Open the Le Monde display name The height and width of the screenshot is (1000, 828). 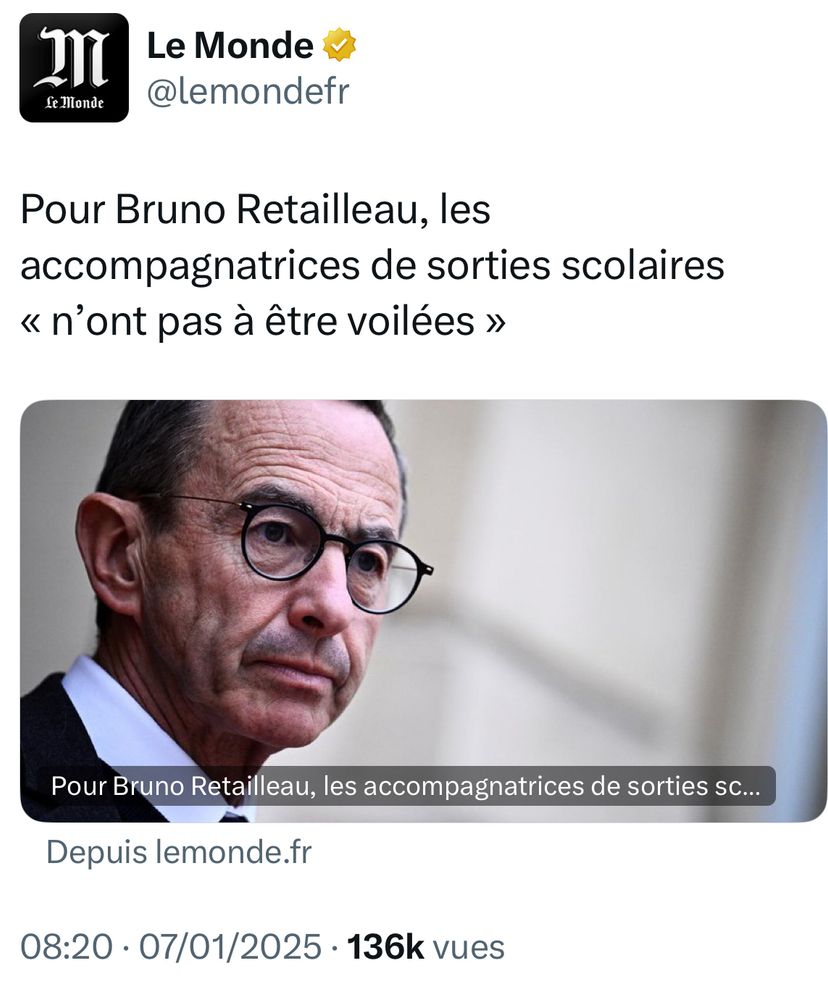point(230,45)
